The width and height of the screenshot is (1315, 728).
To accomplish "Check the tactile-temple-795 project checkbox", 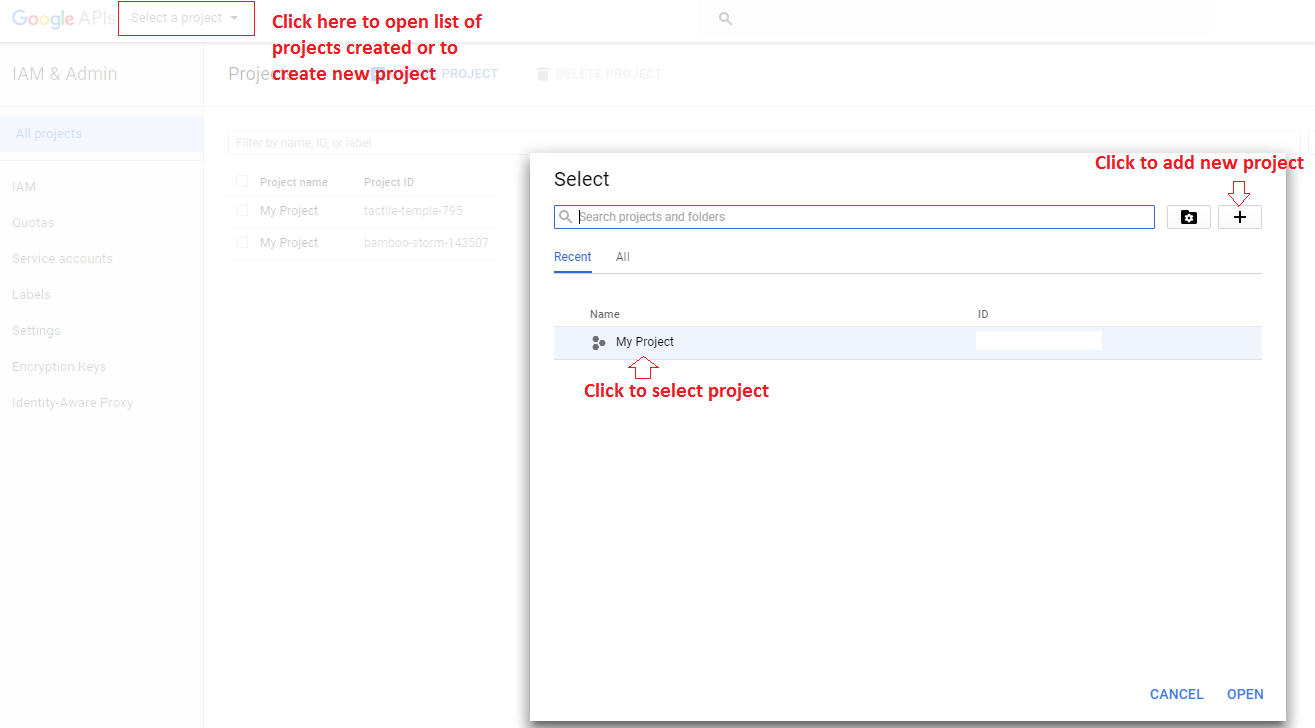I will 242,211.
